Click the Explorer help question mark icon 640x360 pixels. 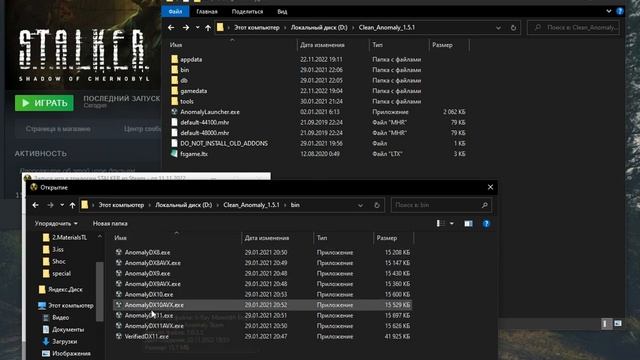click(620, 11)
